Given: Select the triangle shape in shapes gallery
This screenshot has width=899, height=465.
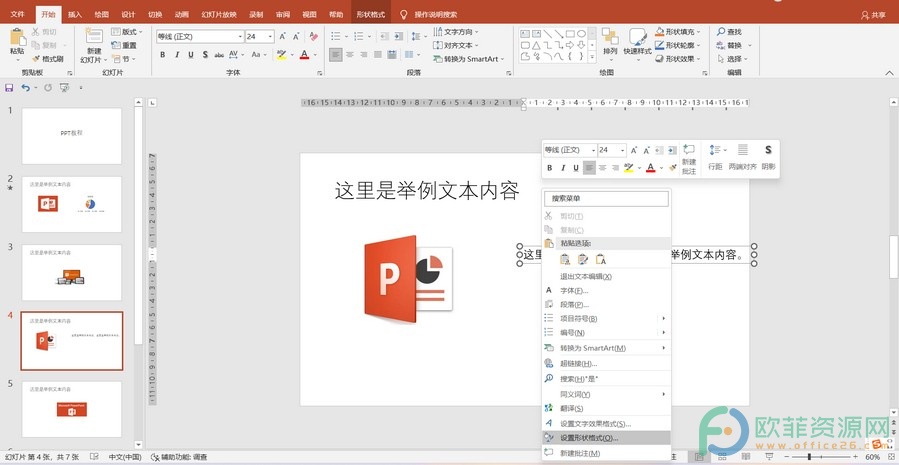Looking at the screenshot, I should (536, 45).
